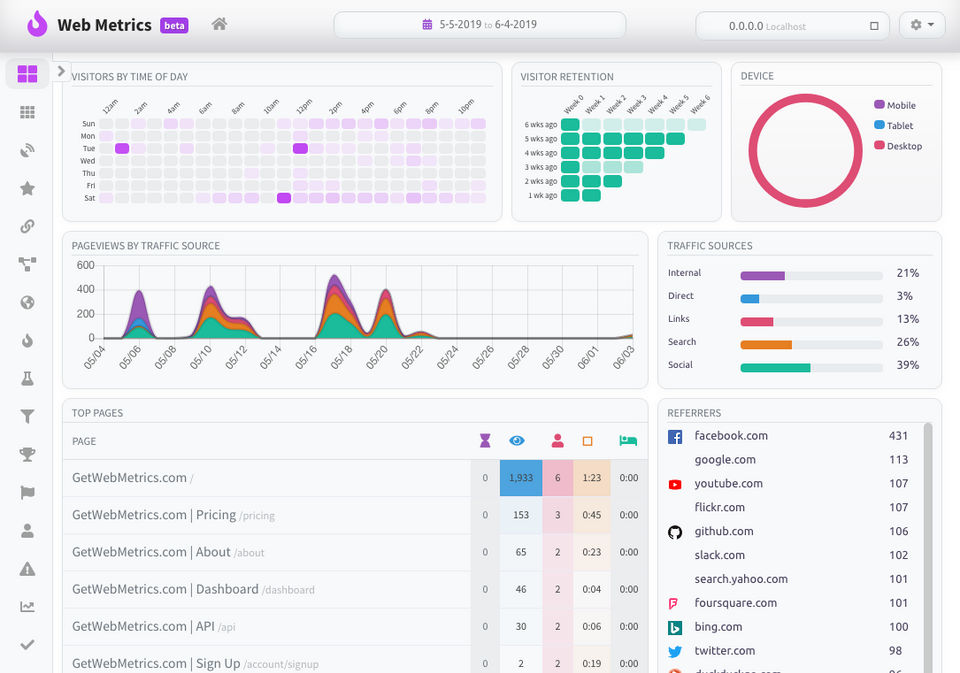Open GetWebMetrics.com | Pricing page row

click(x=355, y=515)
